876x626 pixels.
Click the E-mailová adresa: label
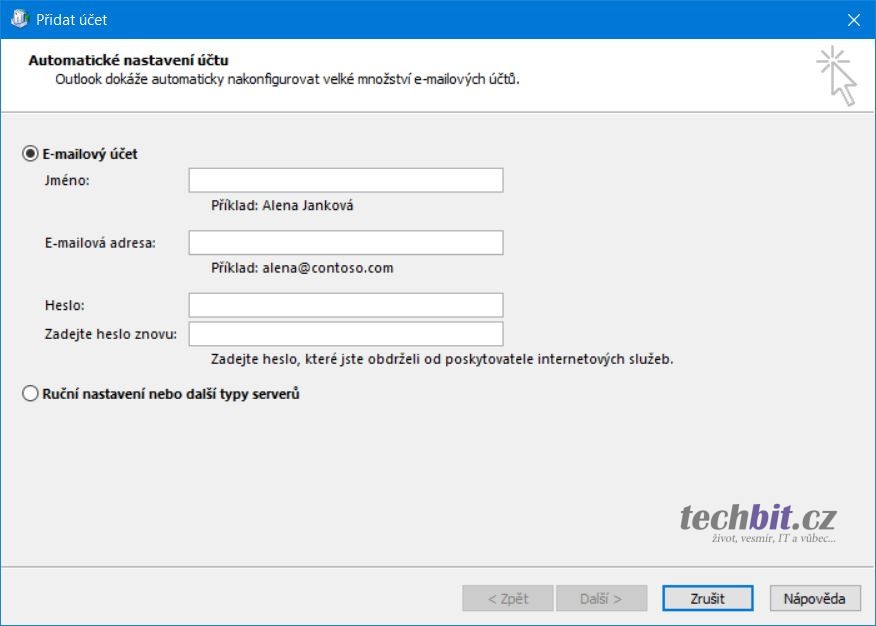coord(100,243)
